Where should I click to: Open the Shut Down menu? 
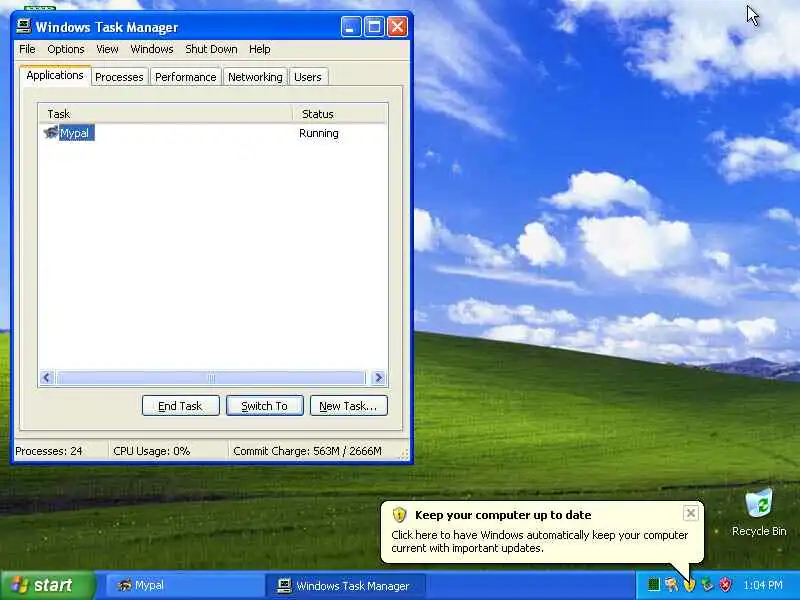coord(211,49)
